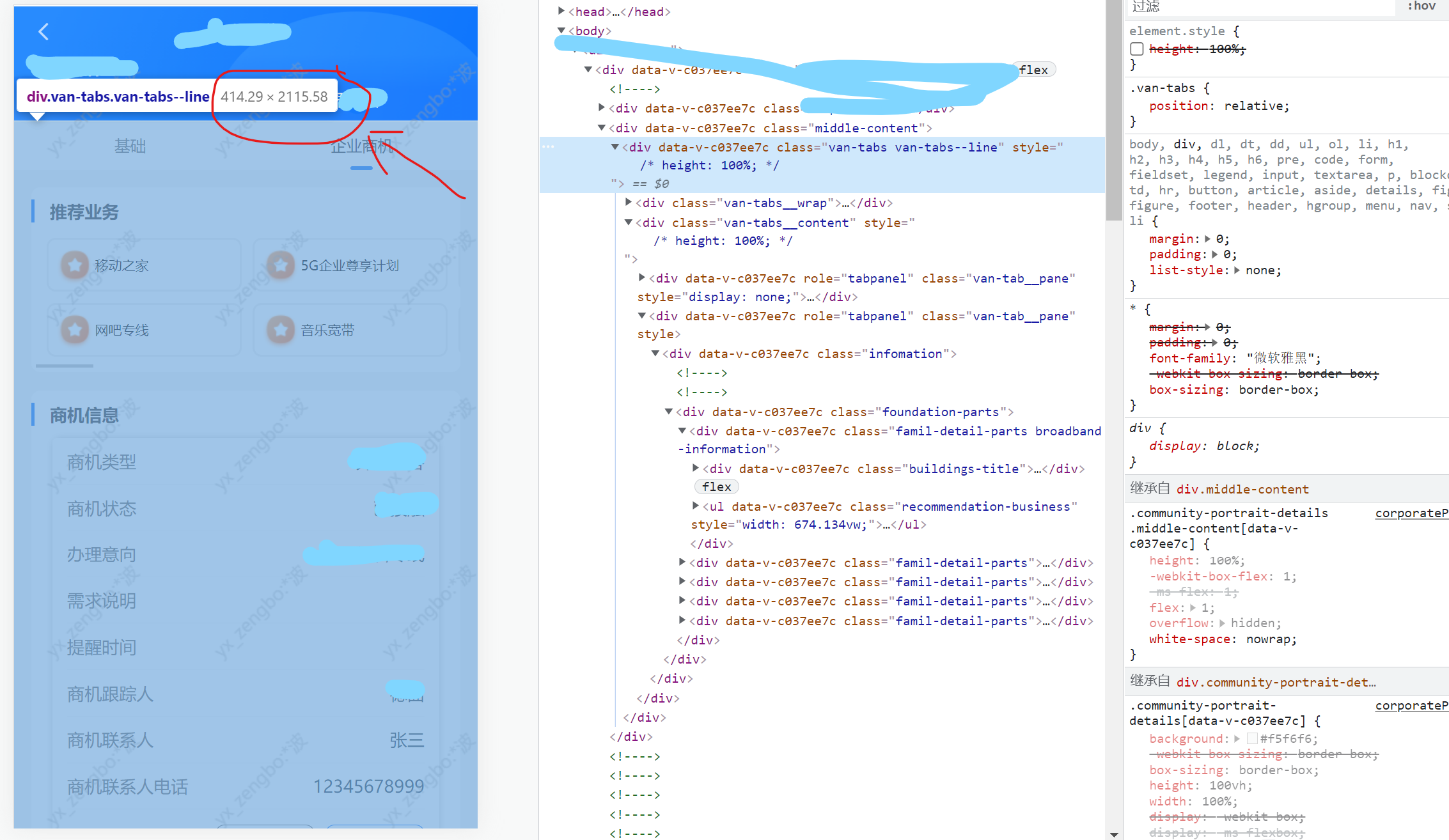Expand the head node in the DOM tree
The width and height of the screenshot is (1449, 840).
tap(561, 11)
